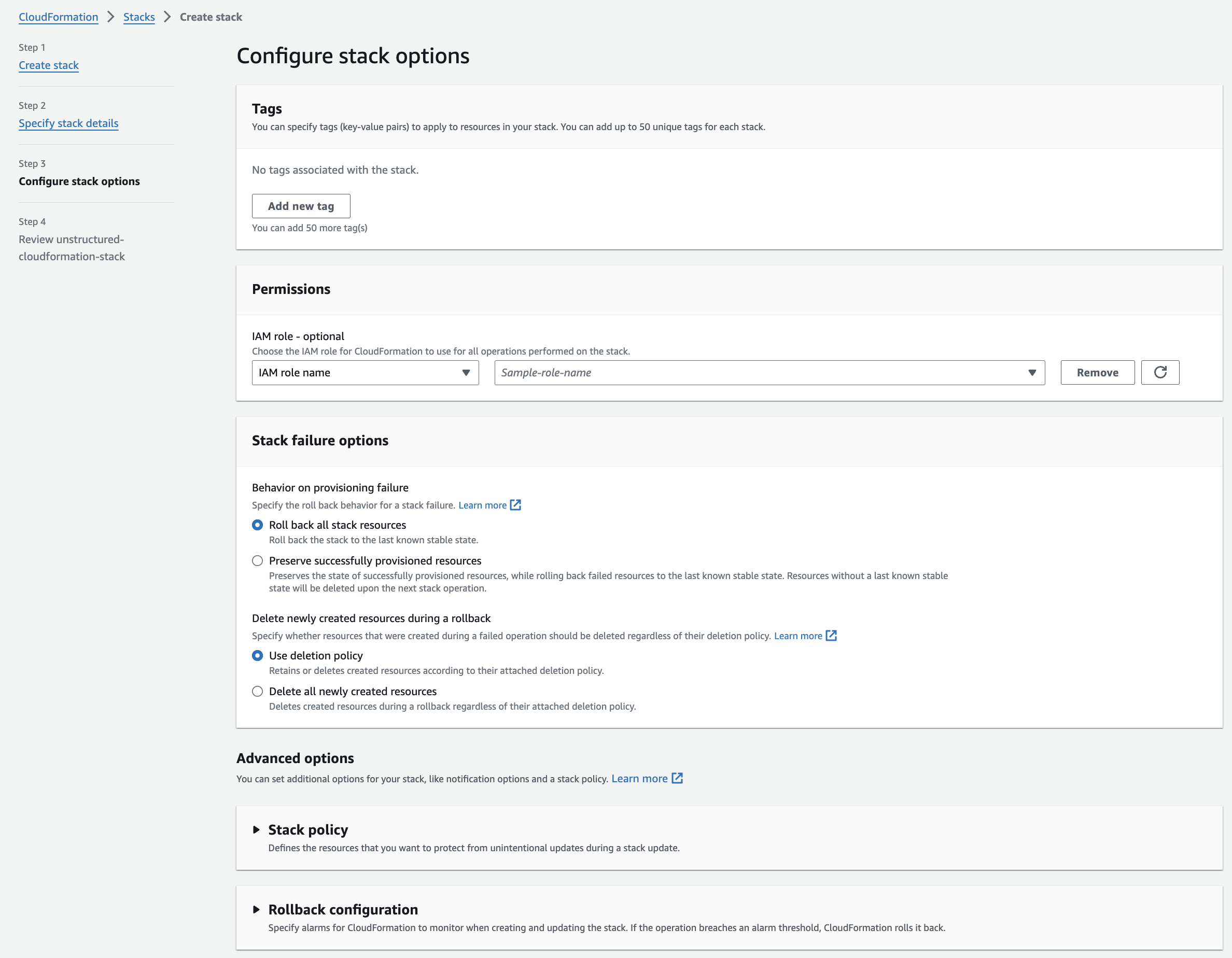
Task: Choose Delete all newly created resources
Action: pos(257,692)
